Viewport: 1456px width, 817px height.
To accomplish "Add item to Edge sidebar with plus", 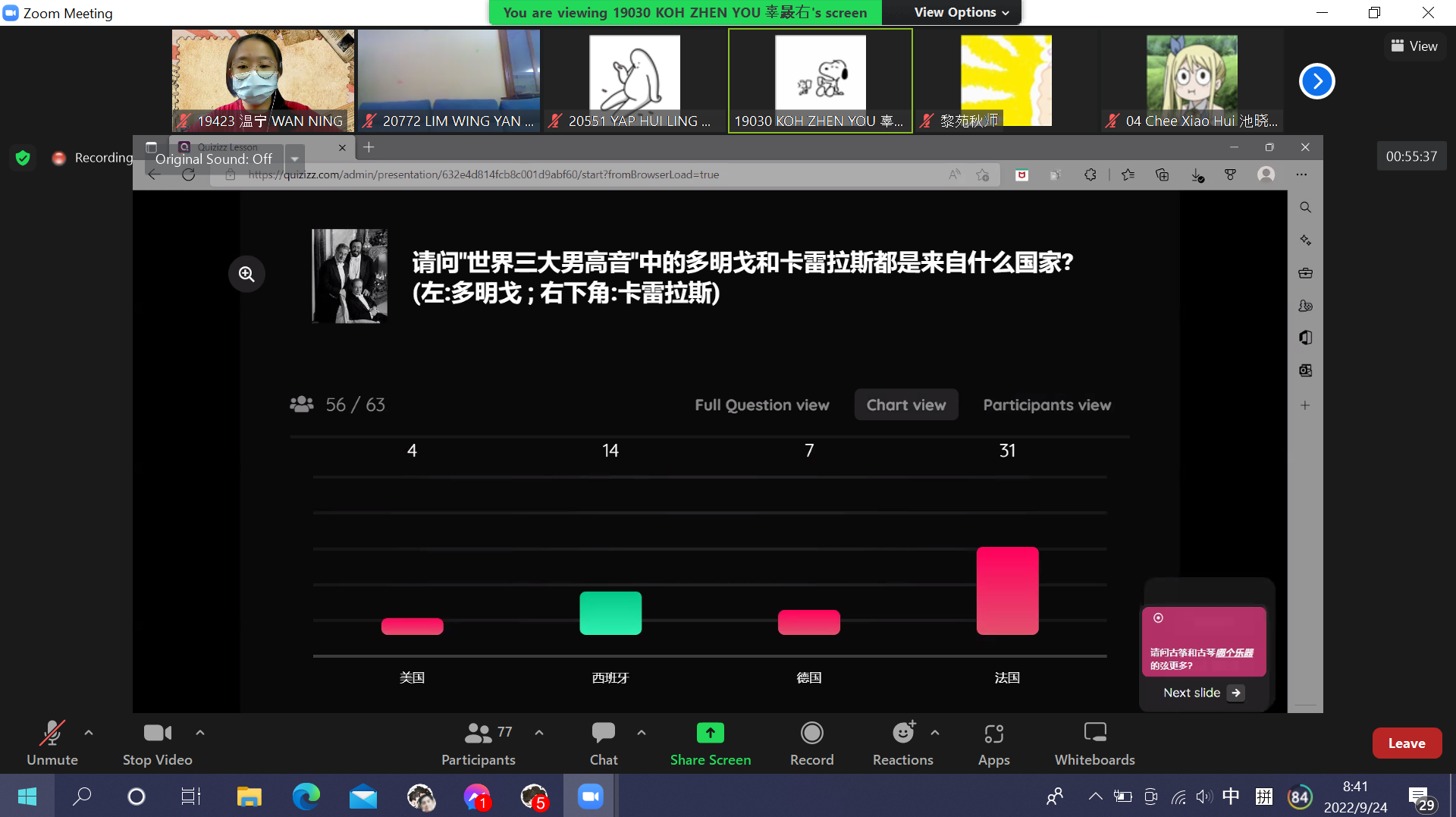I will [x=1305, y=405].
